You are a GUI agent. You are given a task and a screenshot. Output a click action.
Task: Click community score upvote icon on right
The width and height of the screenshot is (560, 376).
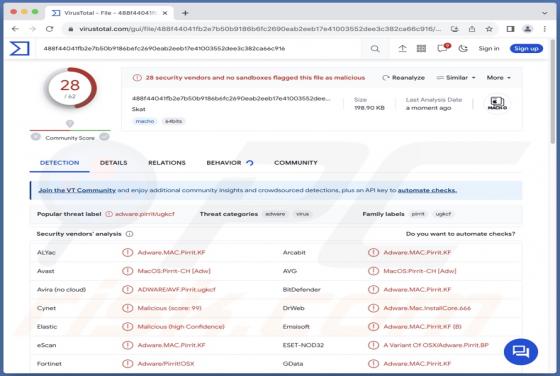(x=104, y=137)
